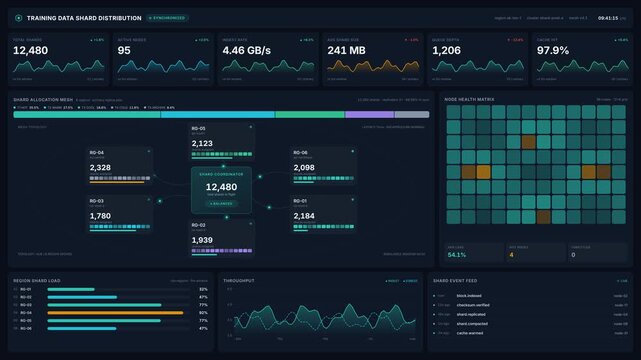Viewport: 641px width, 360px height.
Task: Click the green trend indicator on the 97.9% card
Action: (x=621, y=40)
